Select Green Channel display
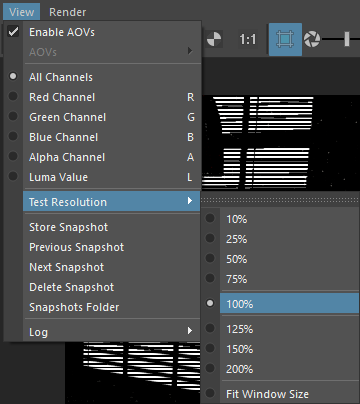Screen dimensions: 360x404 click(x=102, y=117)
